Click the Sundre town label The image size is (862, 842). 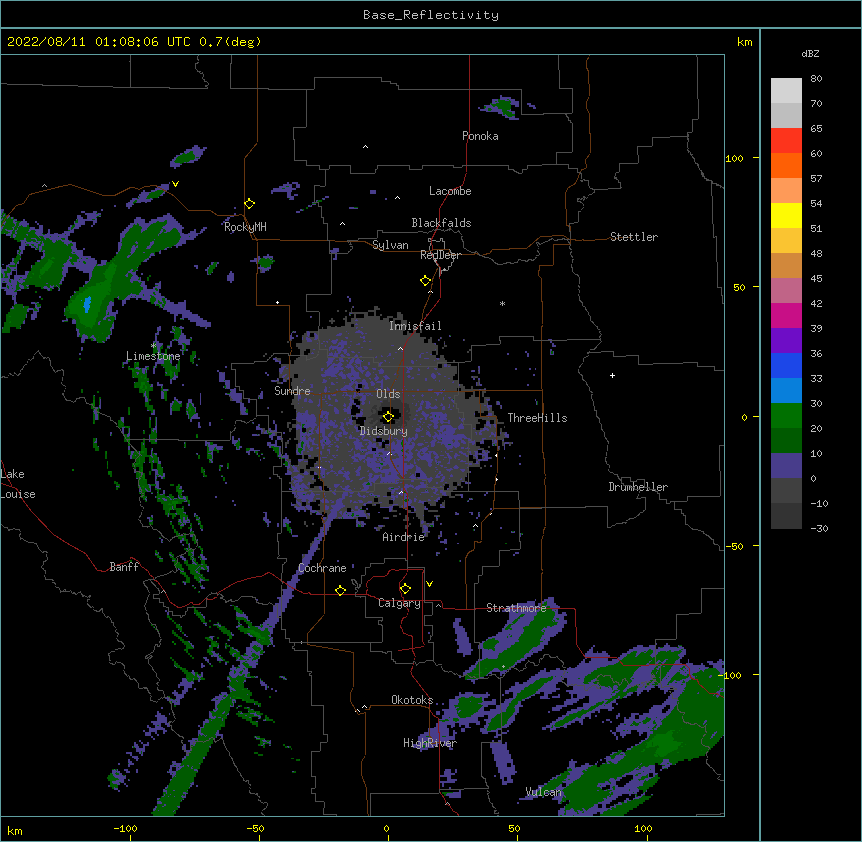[292, 391]
